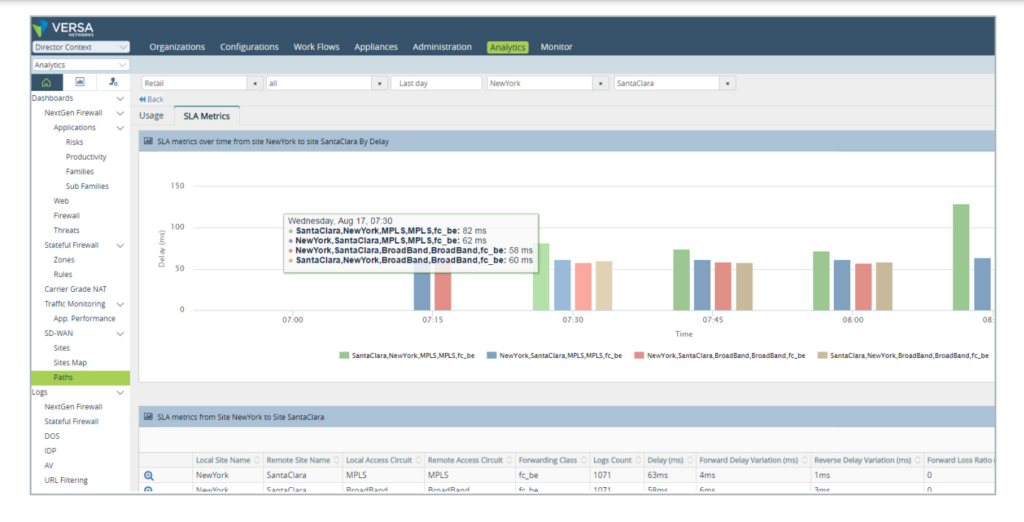Open the Administration menu
This screenshot has width=1024, height=522.
[x=442, y=47]
